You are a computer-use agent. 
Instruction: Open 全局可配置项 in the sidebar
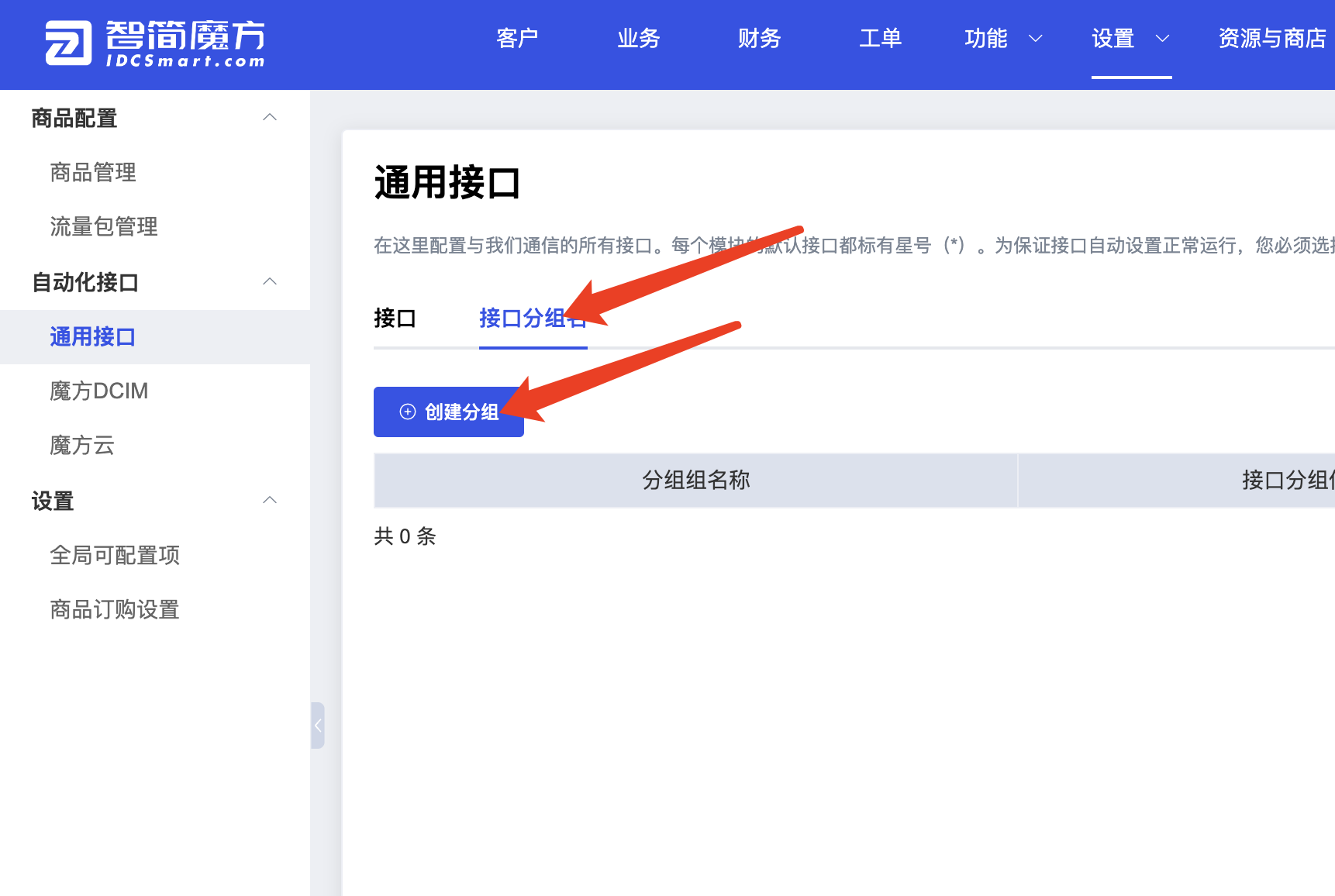pos(115,555)
